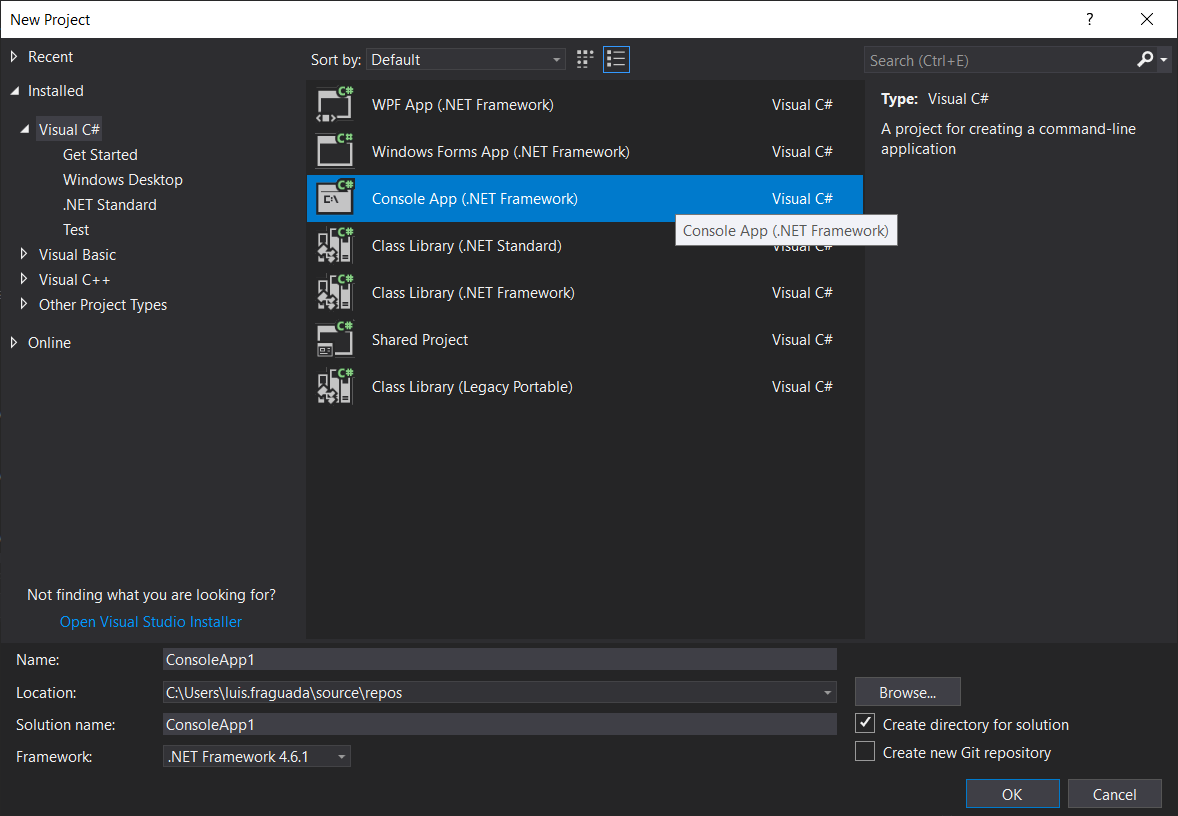
Task: Expand the Recent node
Action: point(14,56)
